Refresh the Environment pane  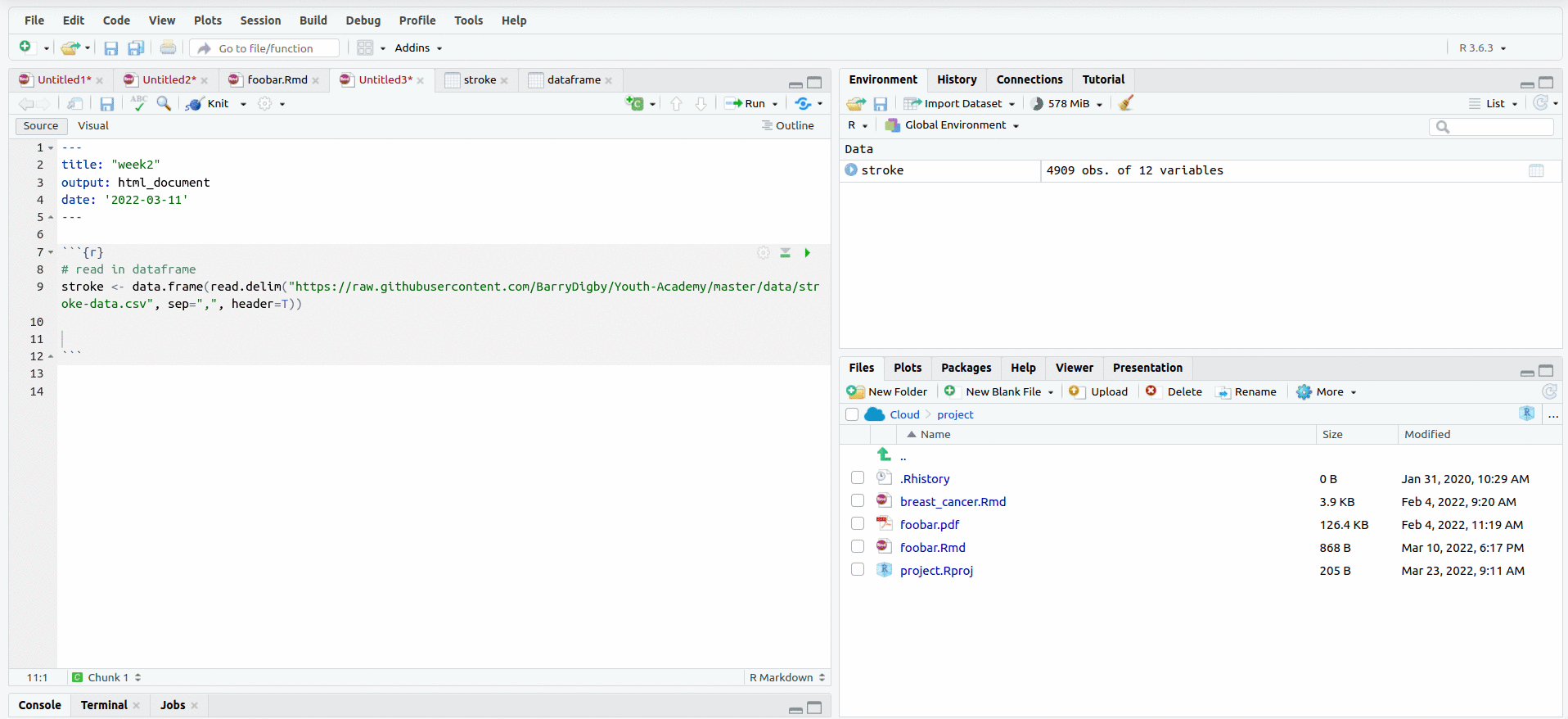point(1541,102)
